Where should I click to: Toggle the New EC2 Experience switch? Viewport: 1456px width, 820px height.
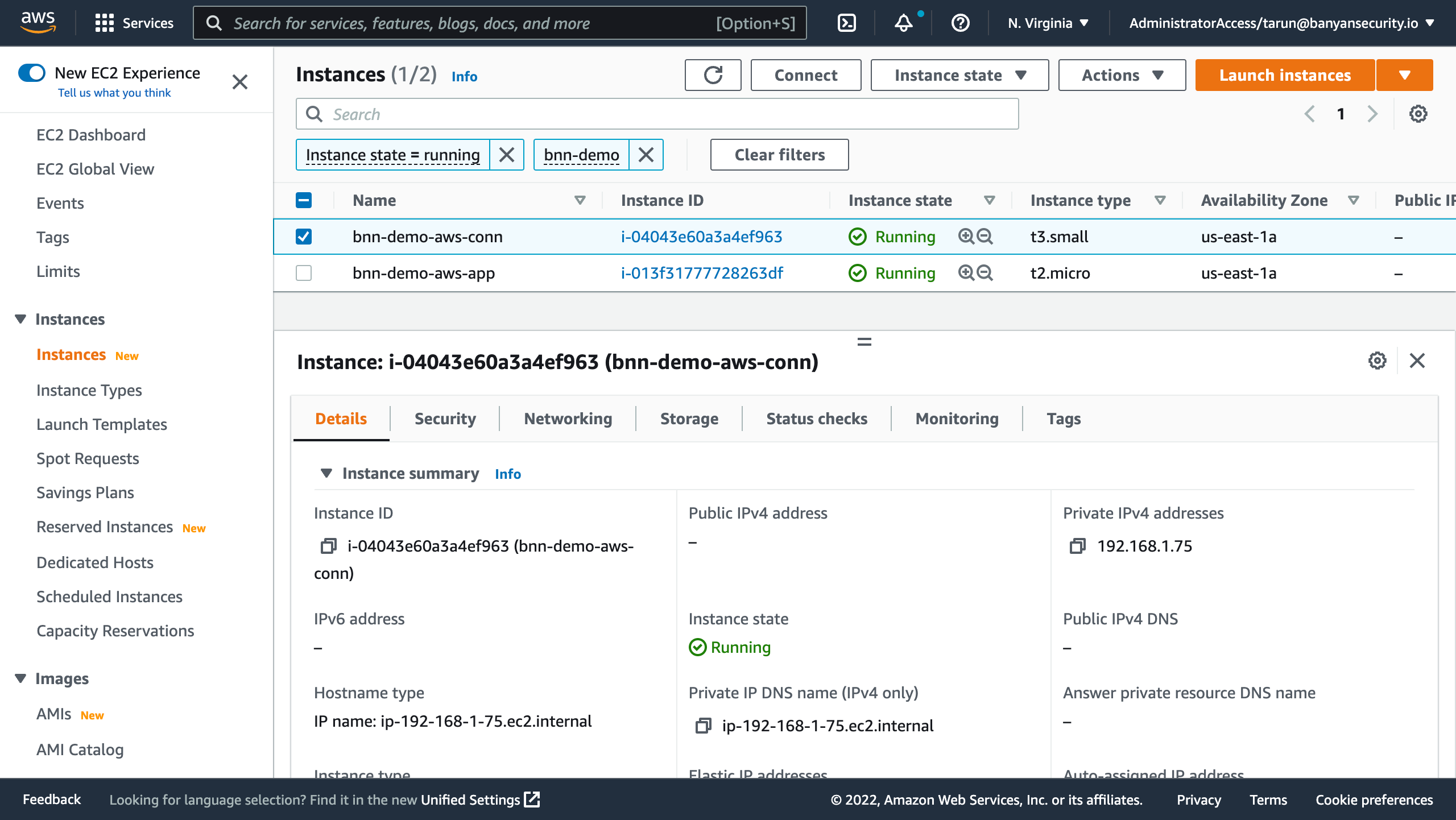pos(32,73)
